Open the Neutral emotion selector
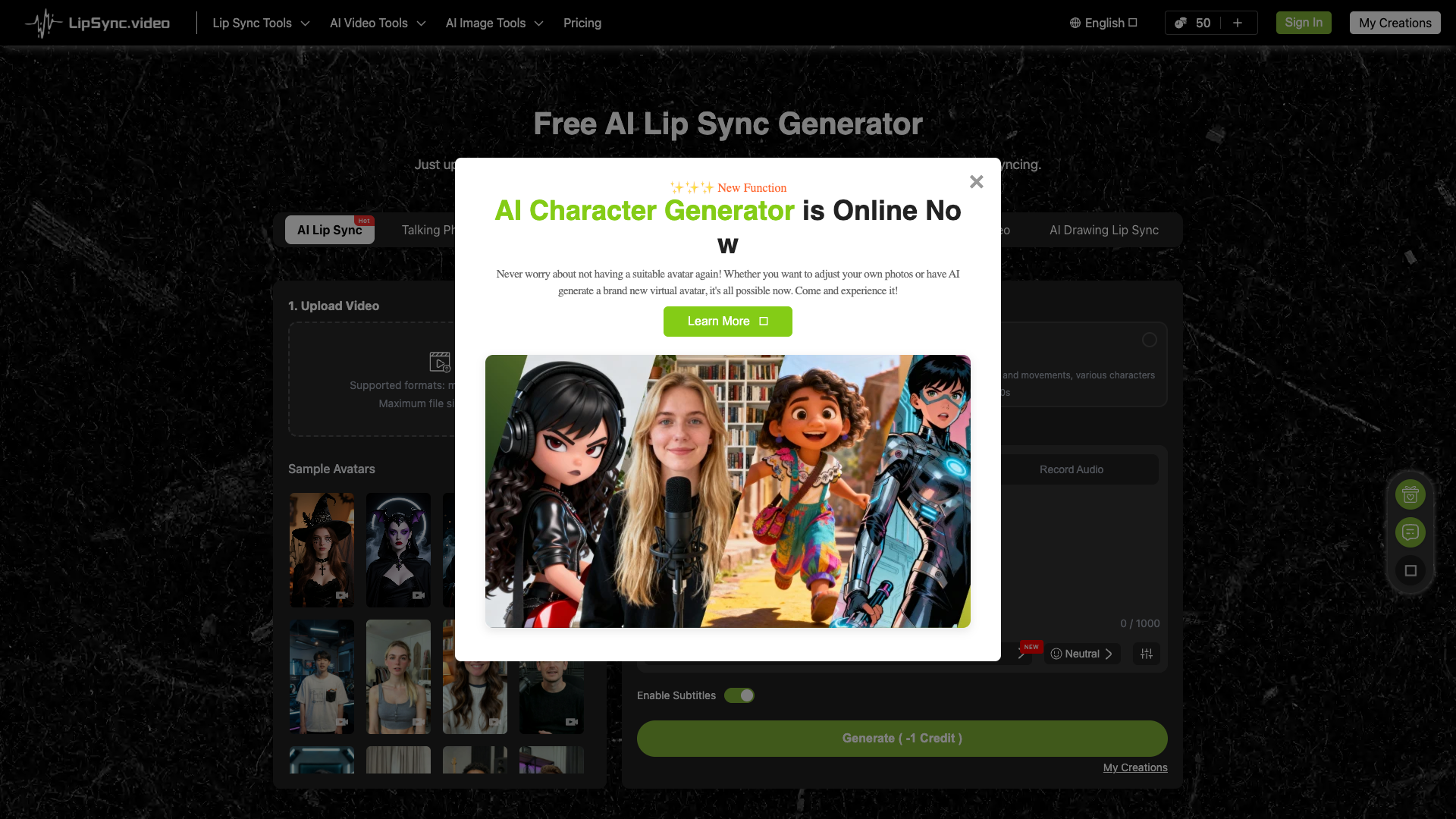 pos(1082,654)
